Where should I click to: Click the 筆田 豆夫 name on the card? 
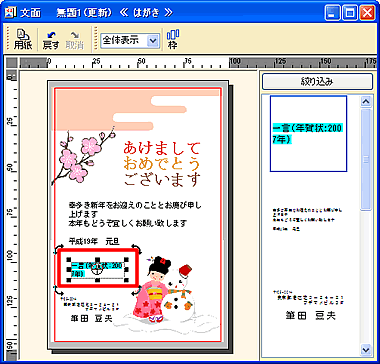coord(92,319)
